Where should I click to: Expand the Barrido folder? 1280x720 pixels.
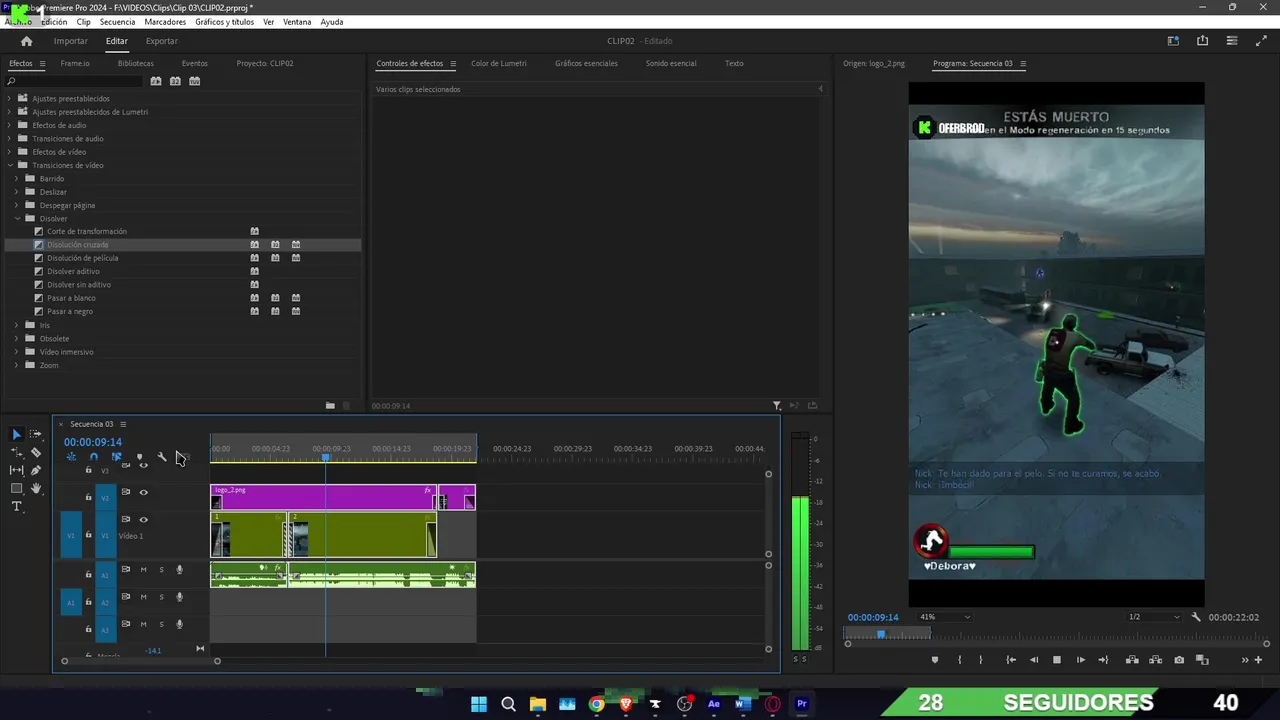[17, 178]
